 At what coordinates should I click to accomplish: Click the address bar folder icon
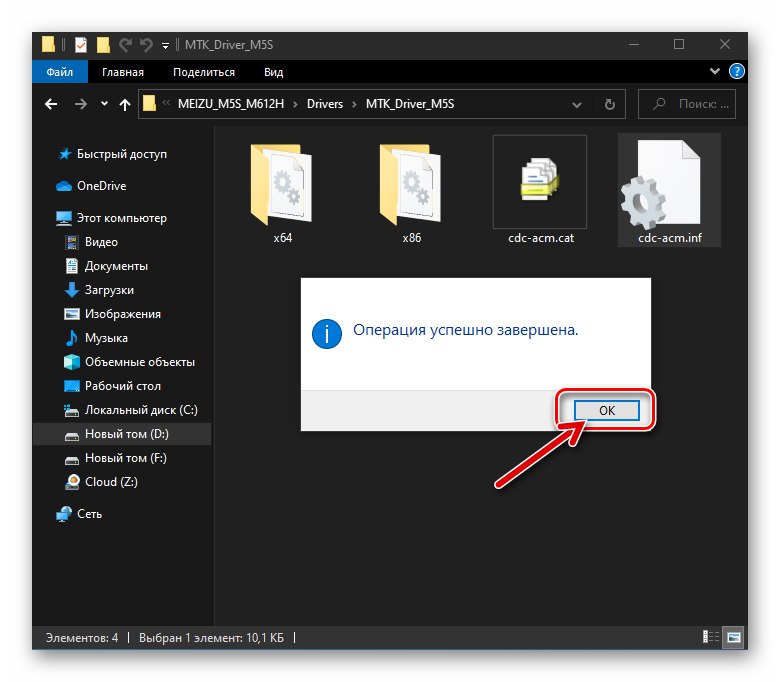(x=150, y=103)
